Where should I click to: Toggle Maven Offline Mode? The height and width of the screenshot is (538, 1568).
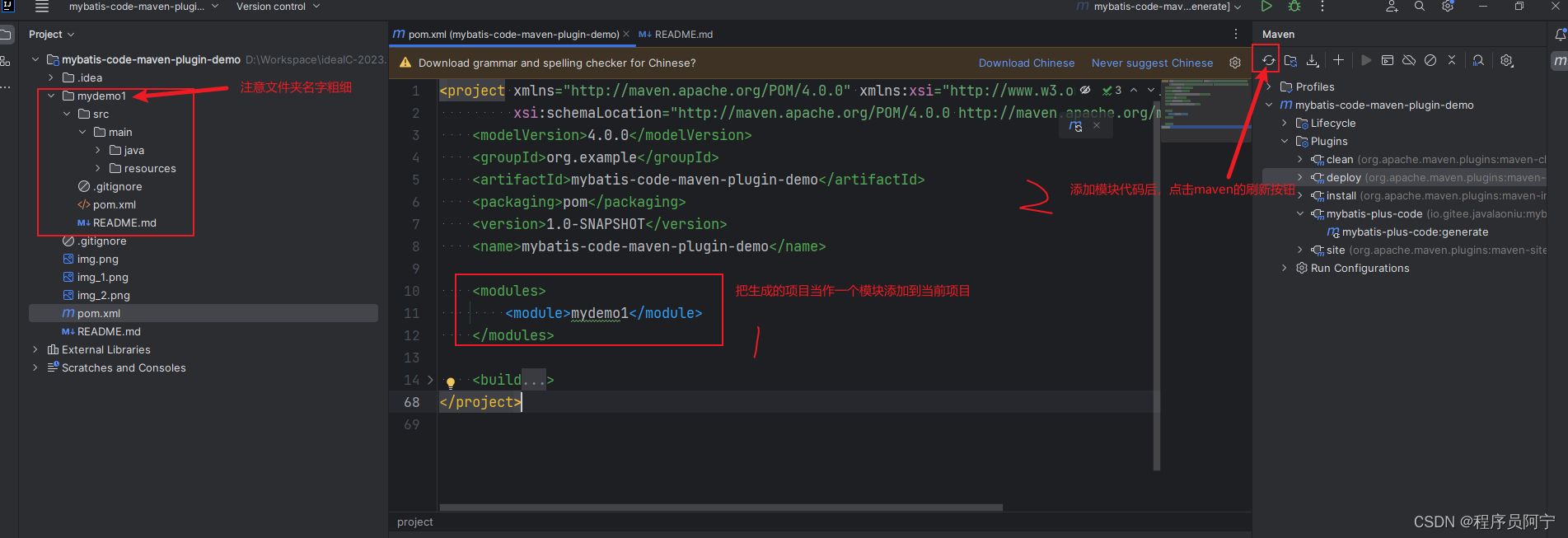[1409, 60]
